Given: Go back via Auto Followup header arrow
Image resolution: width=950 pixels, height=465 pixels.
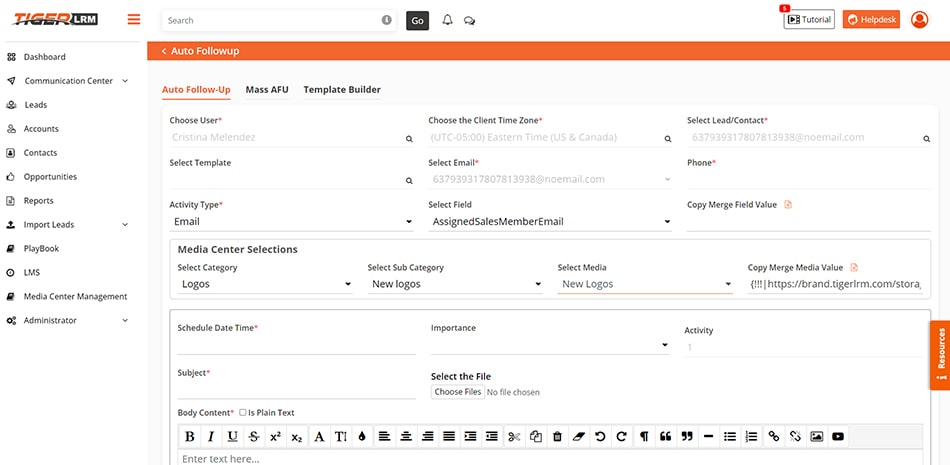Looking at the screenshot, I should [164, 51].
